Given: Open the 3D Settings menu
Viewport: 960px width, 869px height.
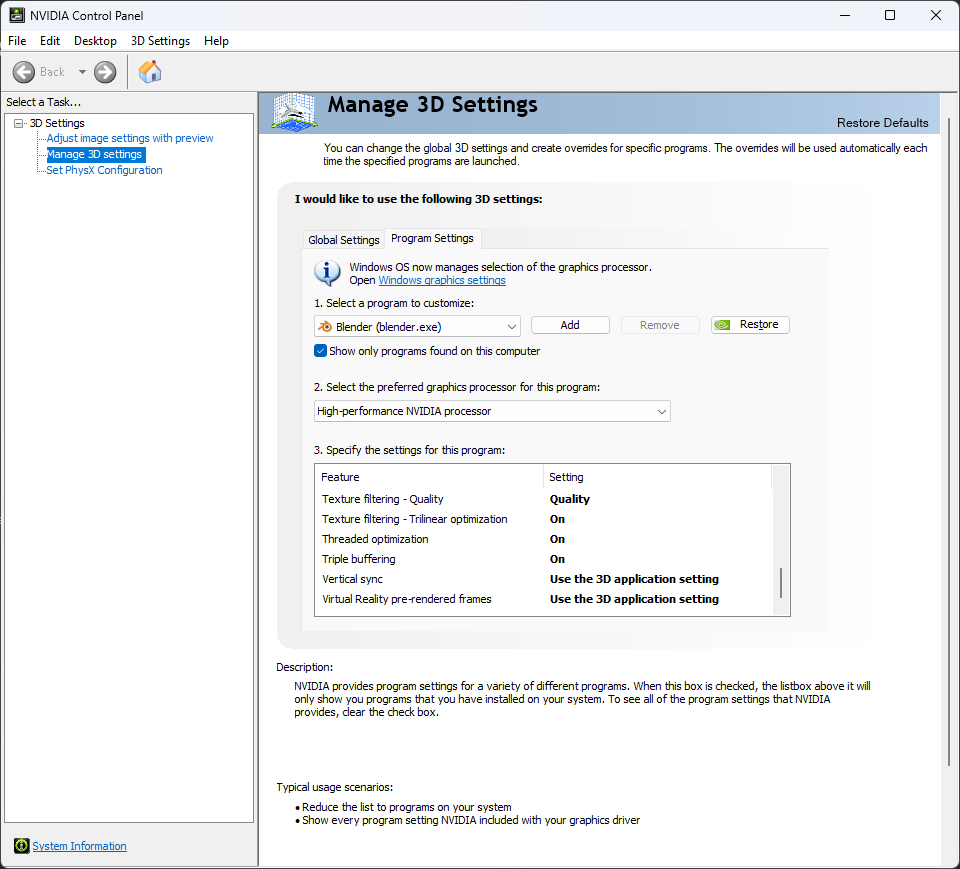Looking at the screenshot, I should pos(160,41).
